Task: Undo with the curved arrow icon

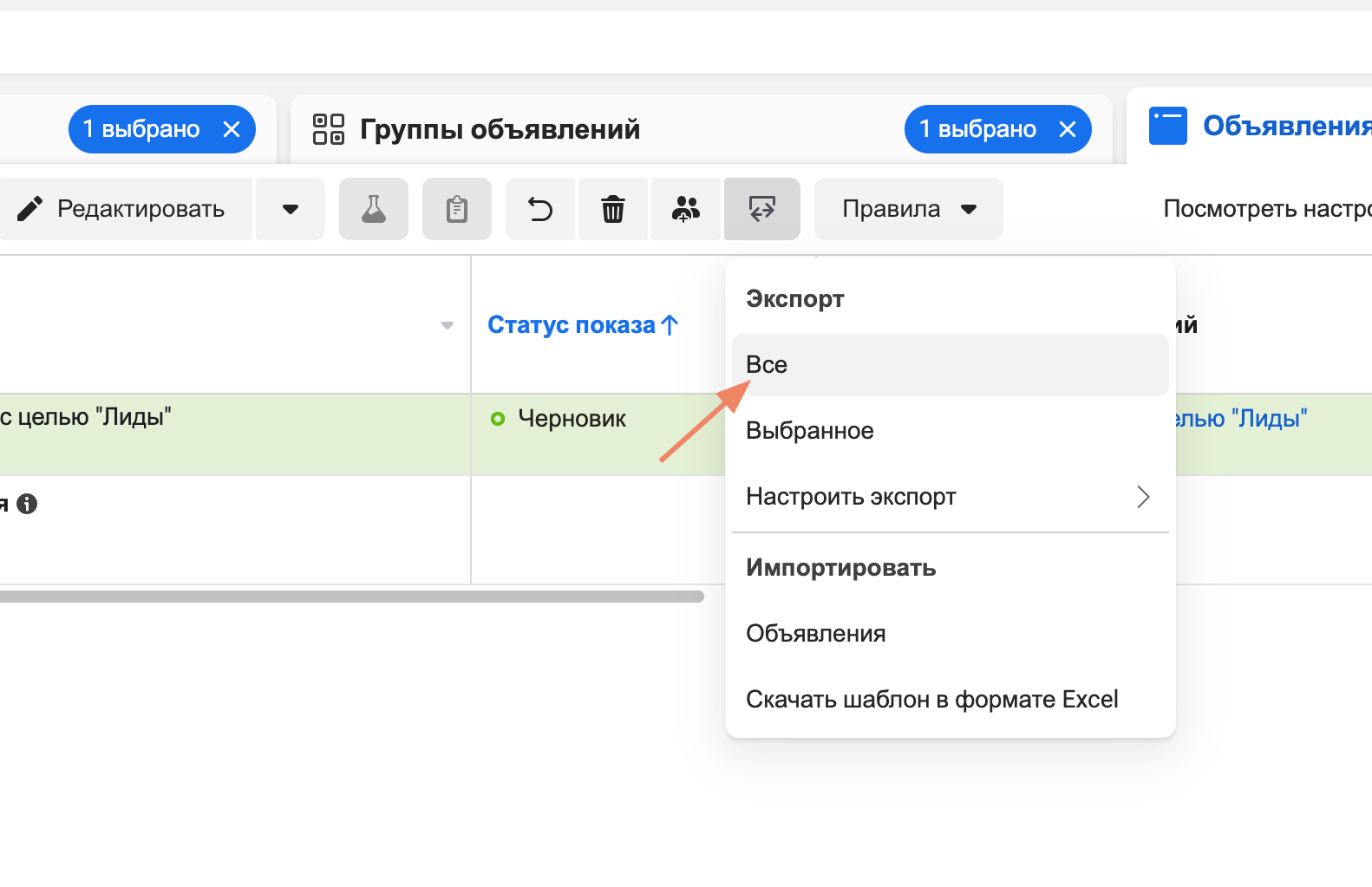Action: [x=540, y=209]
